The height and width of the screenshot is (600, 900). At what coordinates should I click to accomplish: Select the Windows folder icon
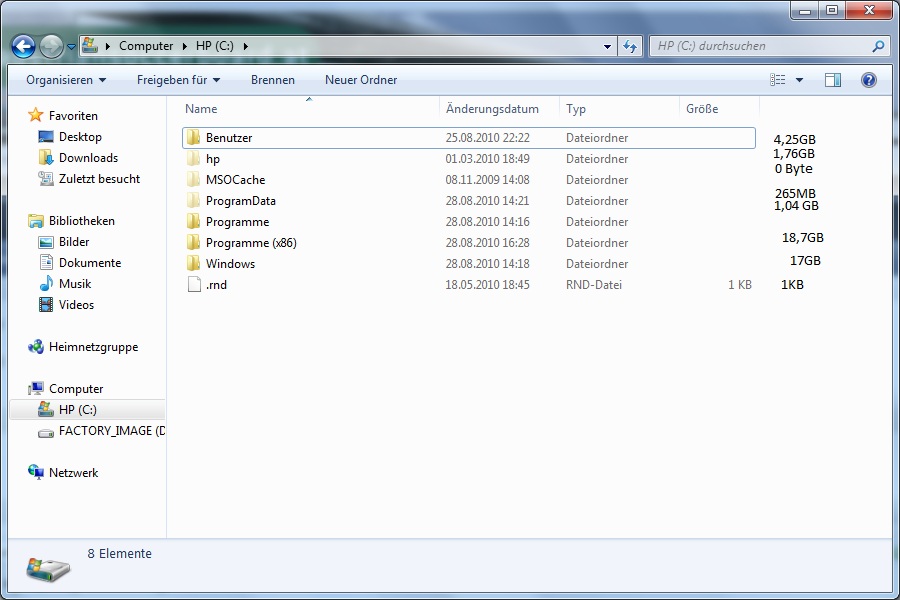[x=194, y=264]
